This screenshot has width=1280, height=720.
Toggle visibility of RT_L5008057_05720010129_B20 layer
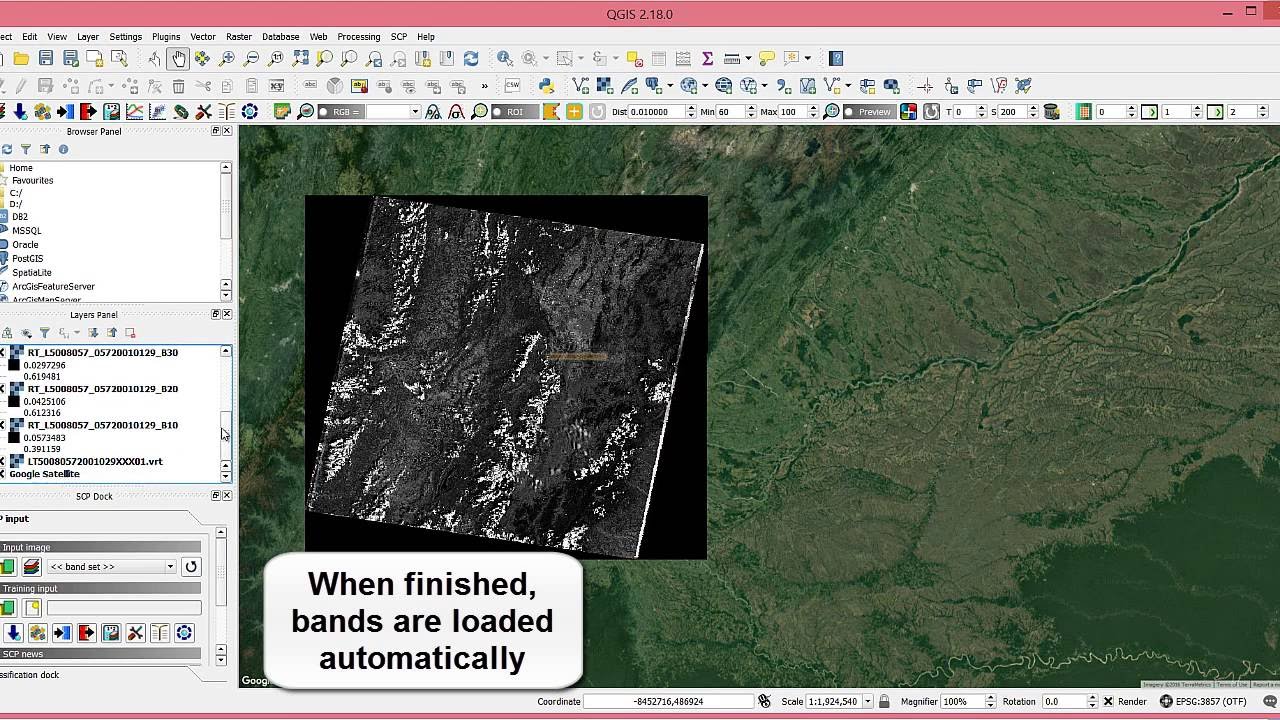[2, 389]
